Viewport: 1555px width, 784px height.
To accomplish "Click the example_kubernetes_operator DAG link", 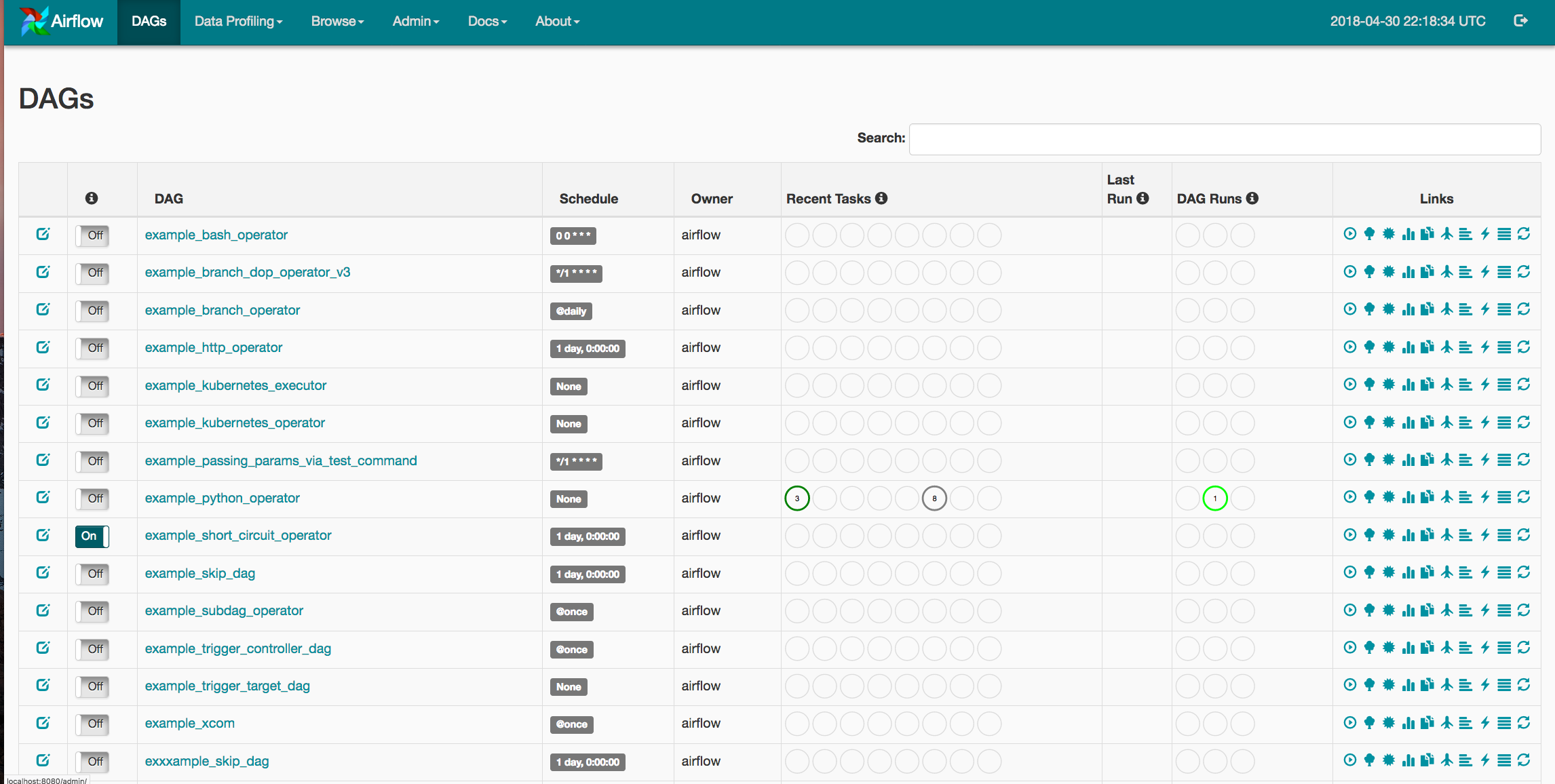I will (234, 422).
